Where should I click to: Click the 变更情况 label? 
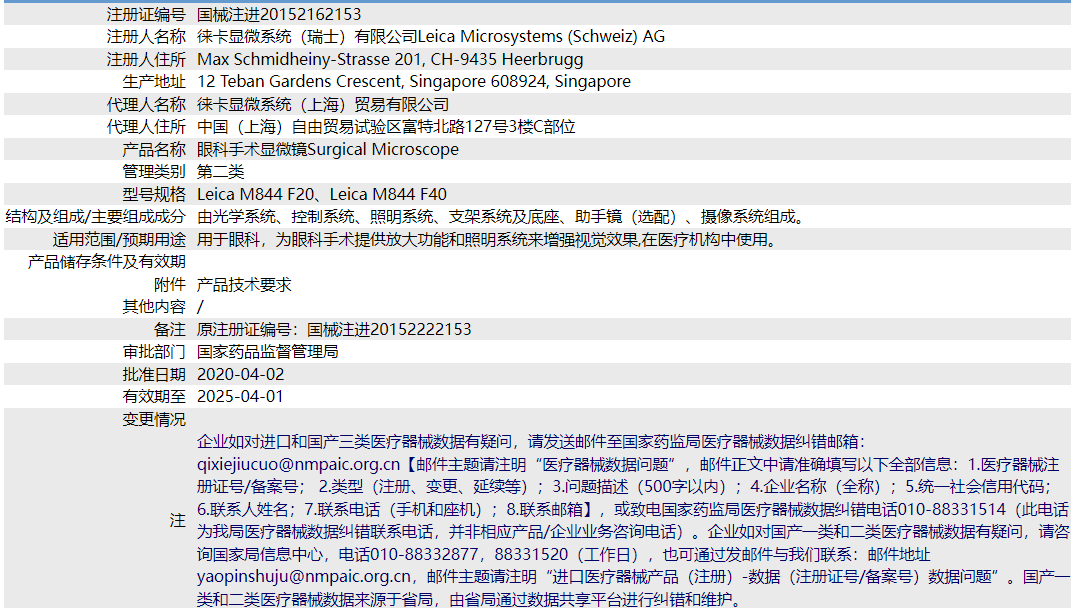click(154, 419)
